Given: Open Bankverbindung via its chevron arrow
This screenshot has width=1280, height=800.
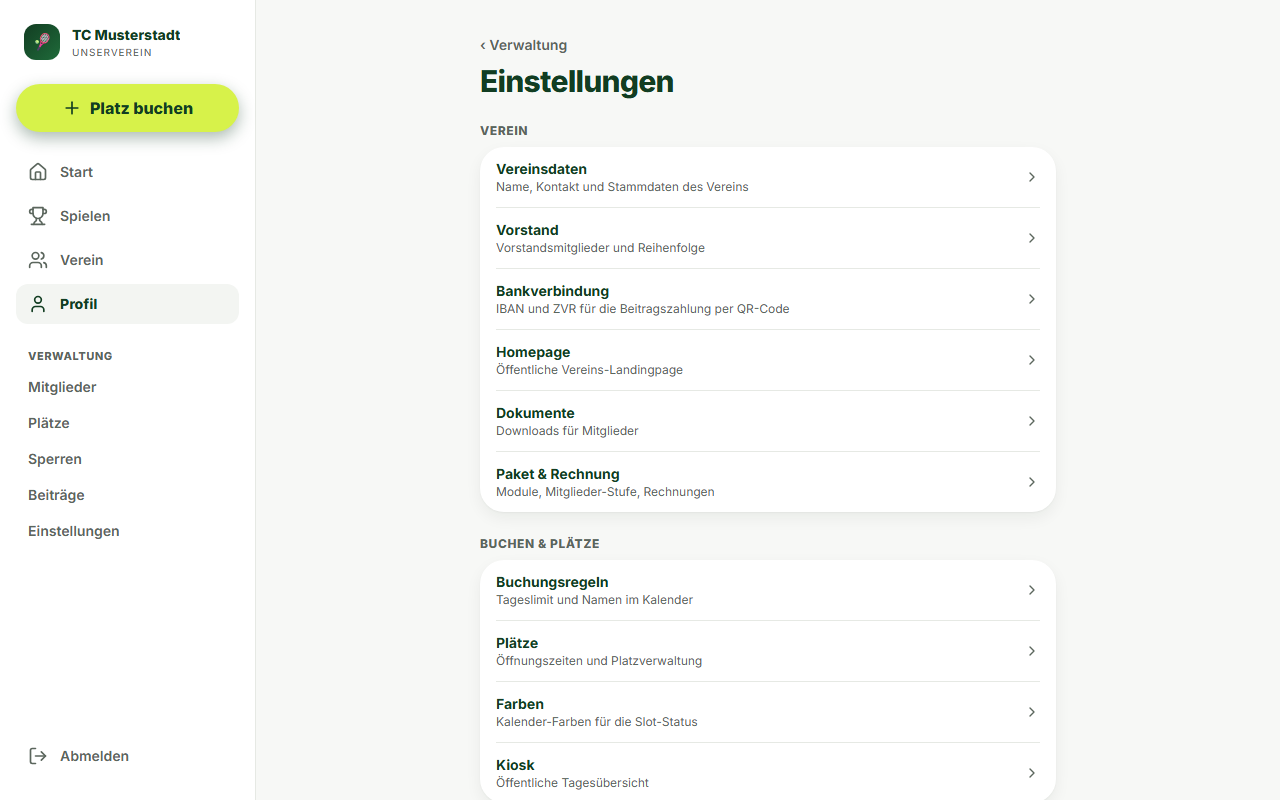Looking at the screenshot, I should (x=1032, y=299).
